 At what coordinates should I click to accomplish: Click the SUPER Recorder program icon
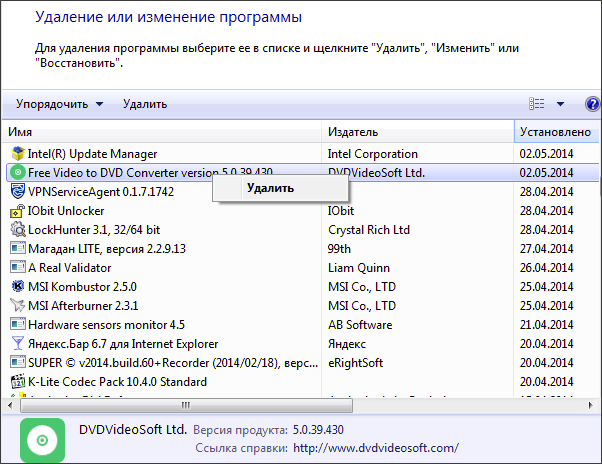pos(18,362)
